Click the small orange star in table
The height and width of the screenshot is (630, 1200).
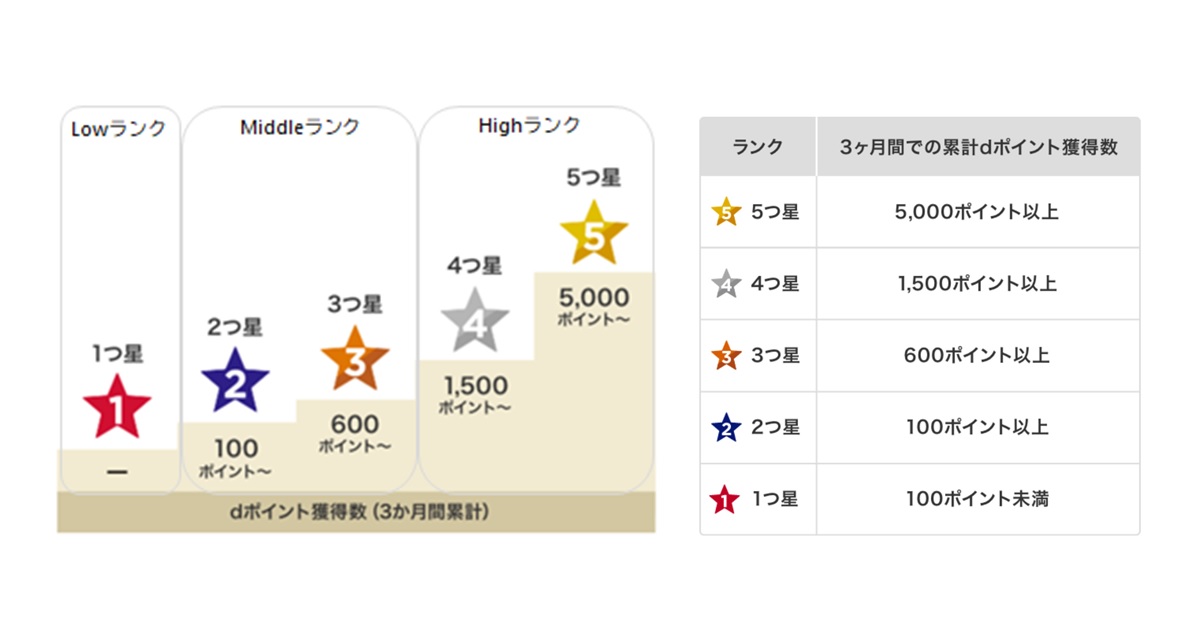click(725, 355)
